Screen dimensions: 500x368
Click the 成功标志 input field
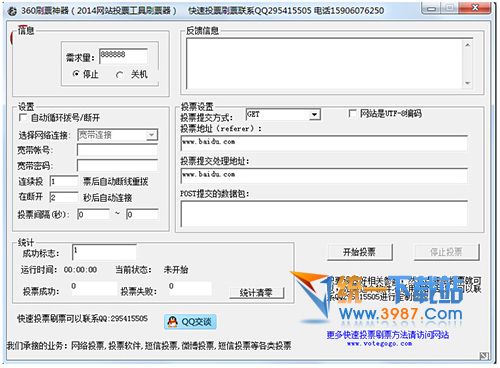104,252
